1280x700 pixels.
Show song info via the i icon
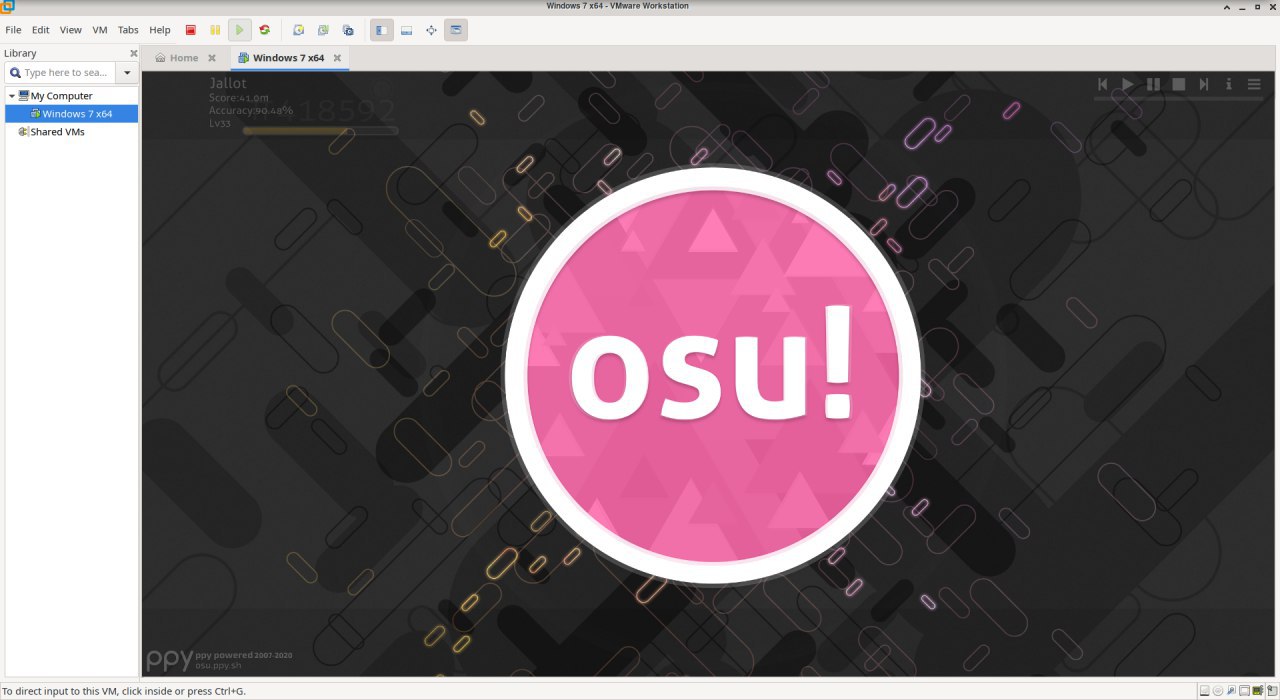point(1229,84)
